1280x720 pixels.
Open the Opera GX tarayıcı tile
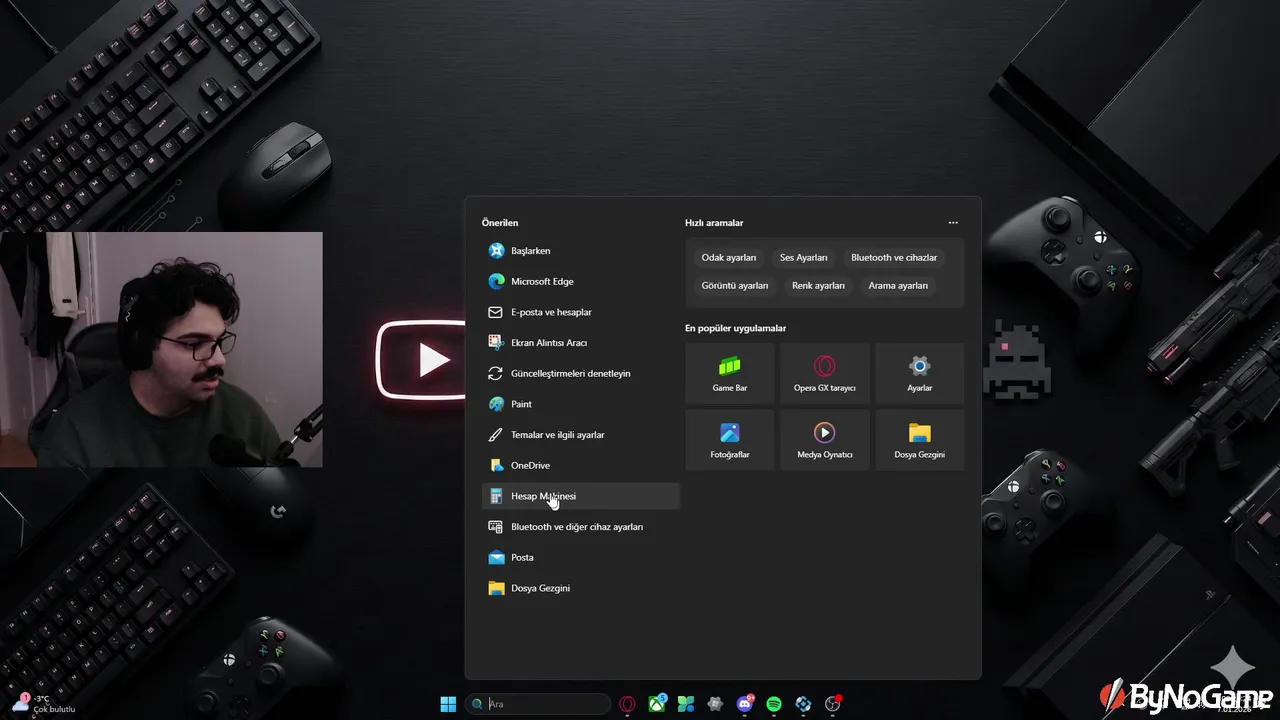pyautogui.click(x=825, y=373)
